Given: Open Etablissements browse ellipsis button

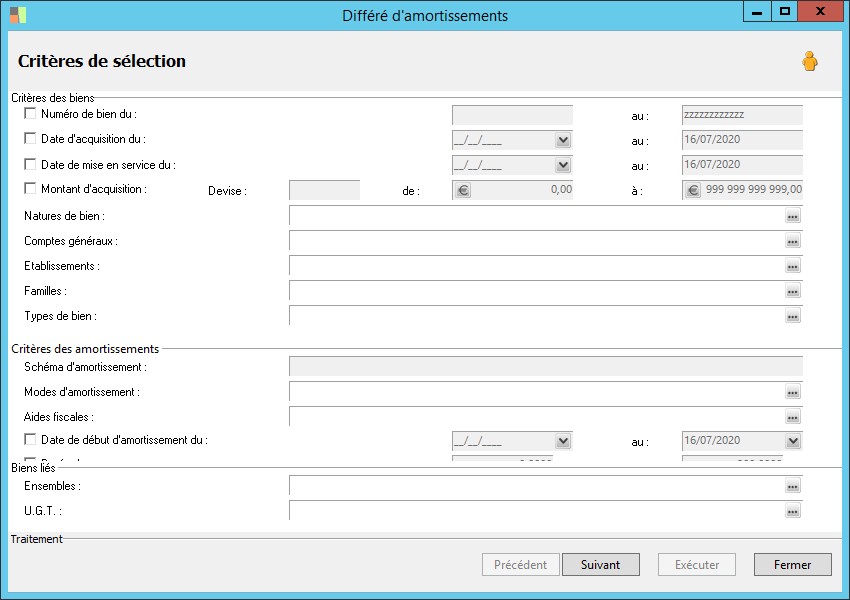Looking at the screenshot, I should coord(793,267).
